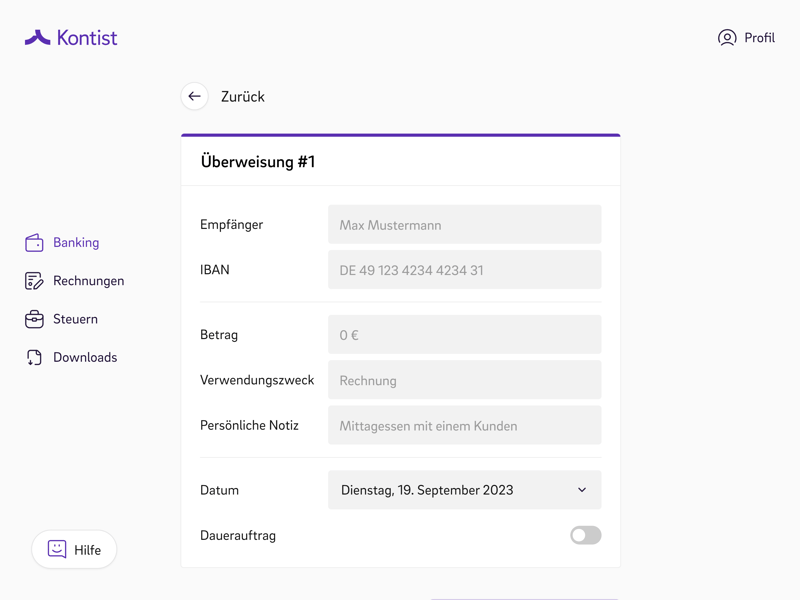Image resolution: width=800 pixels, height=600 pixels.
Task: Open the Downloads file icon
Action: (34, 357)
